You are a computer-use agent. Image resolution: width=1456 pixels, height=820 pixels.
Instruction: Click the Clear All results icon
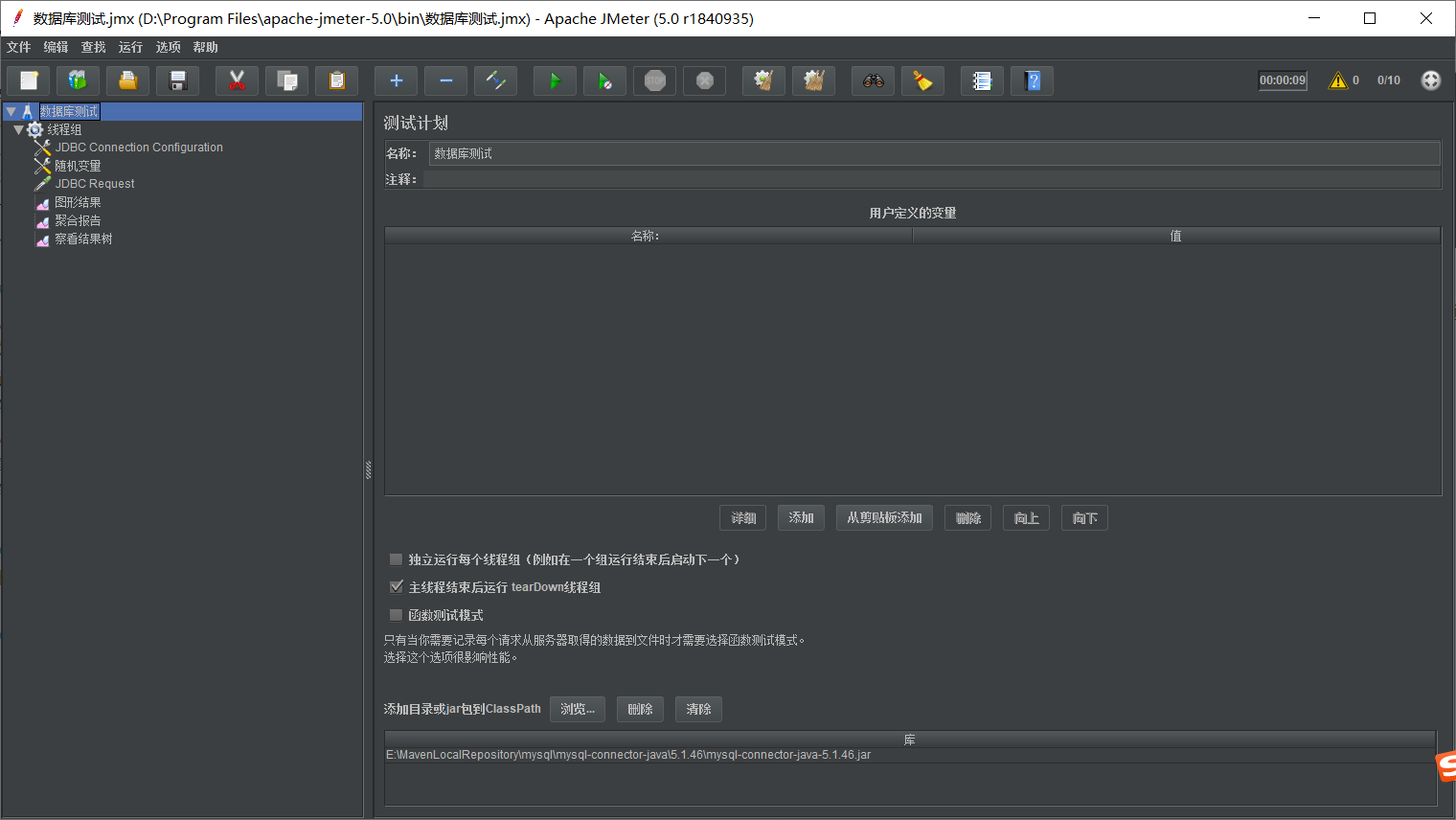point(814,81)
